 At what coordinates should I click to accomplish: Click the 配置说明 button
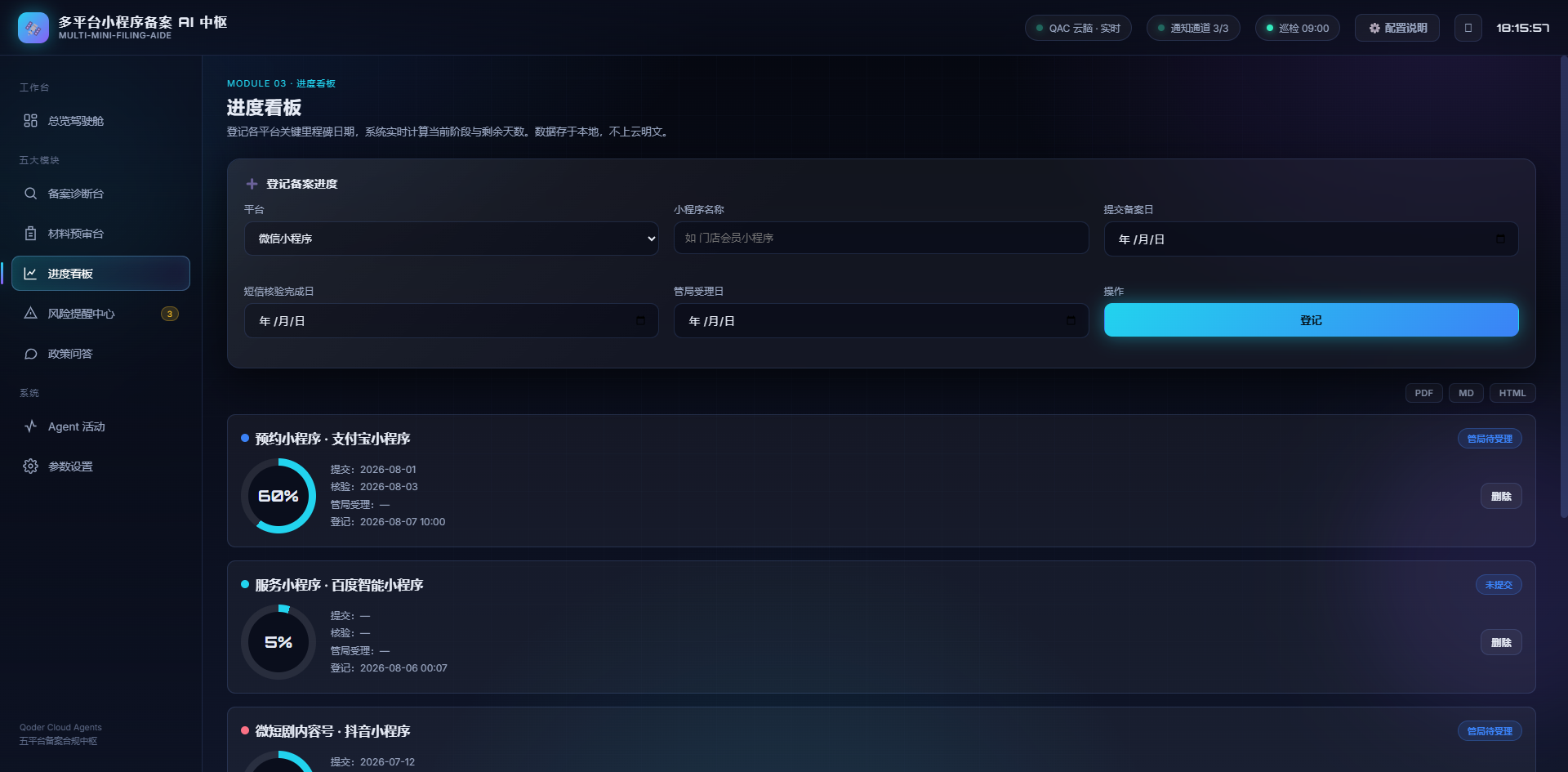[1397, 28]
